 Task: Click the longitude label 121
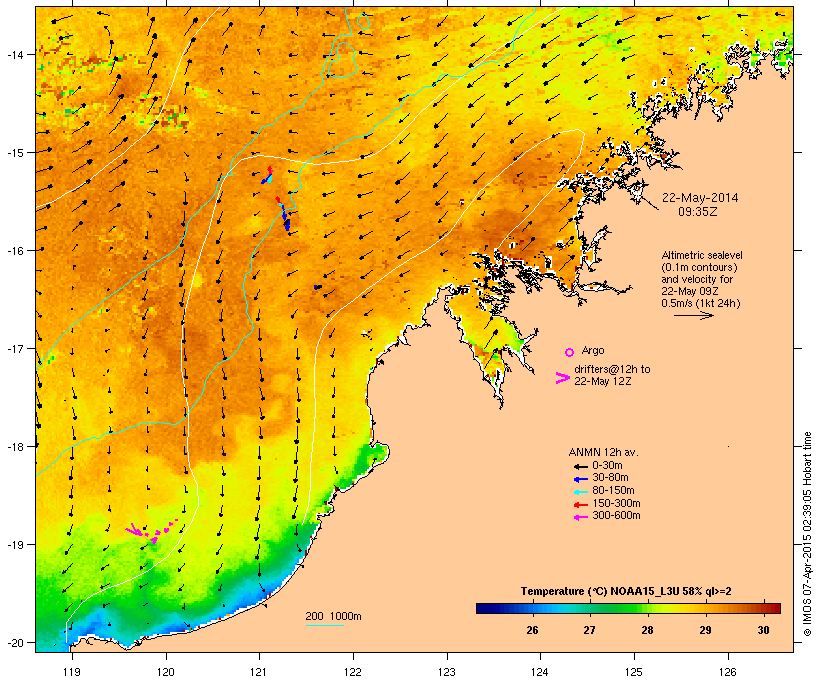tap(259, 672)
